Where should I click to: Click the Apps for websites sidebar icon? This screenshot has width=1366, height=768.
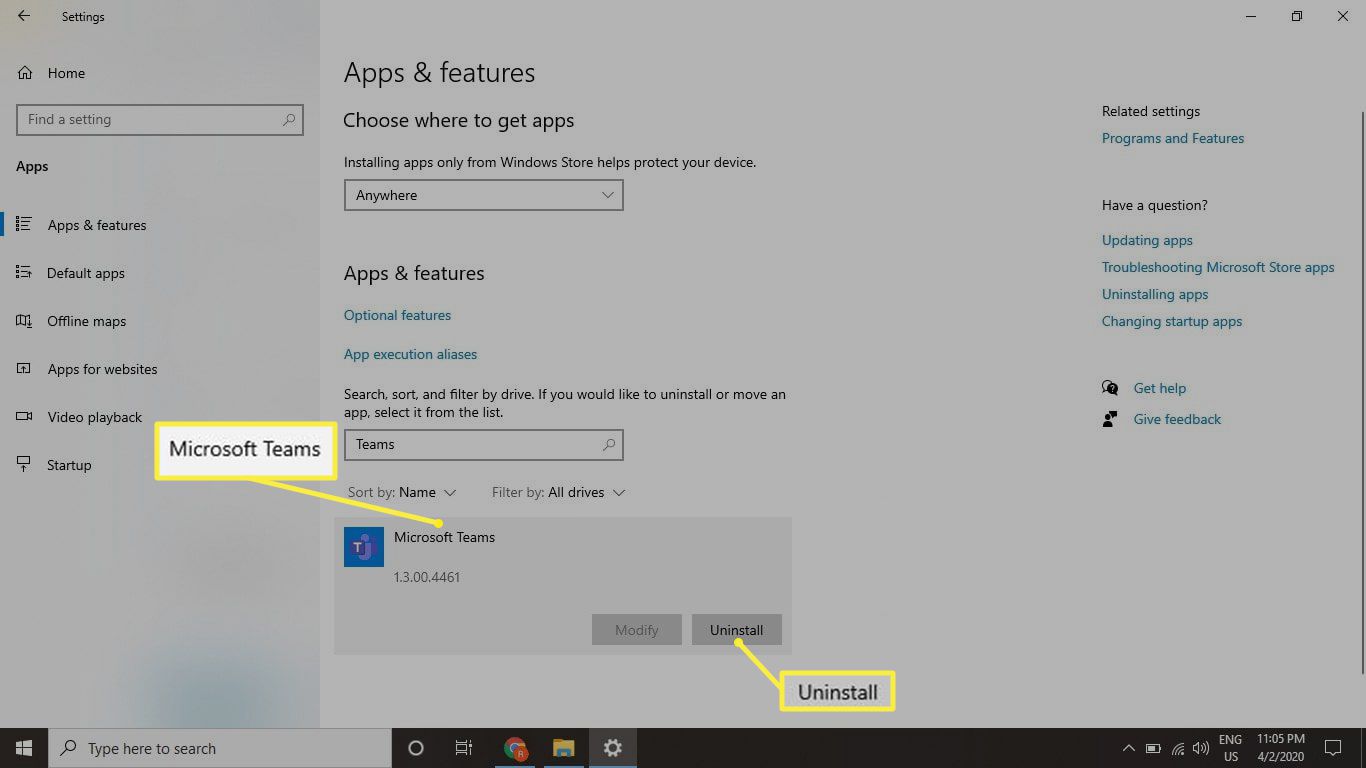(x=24, y=369)
